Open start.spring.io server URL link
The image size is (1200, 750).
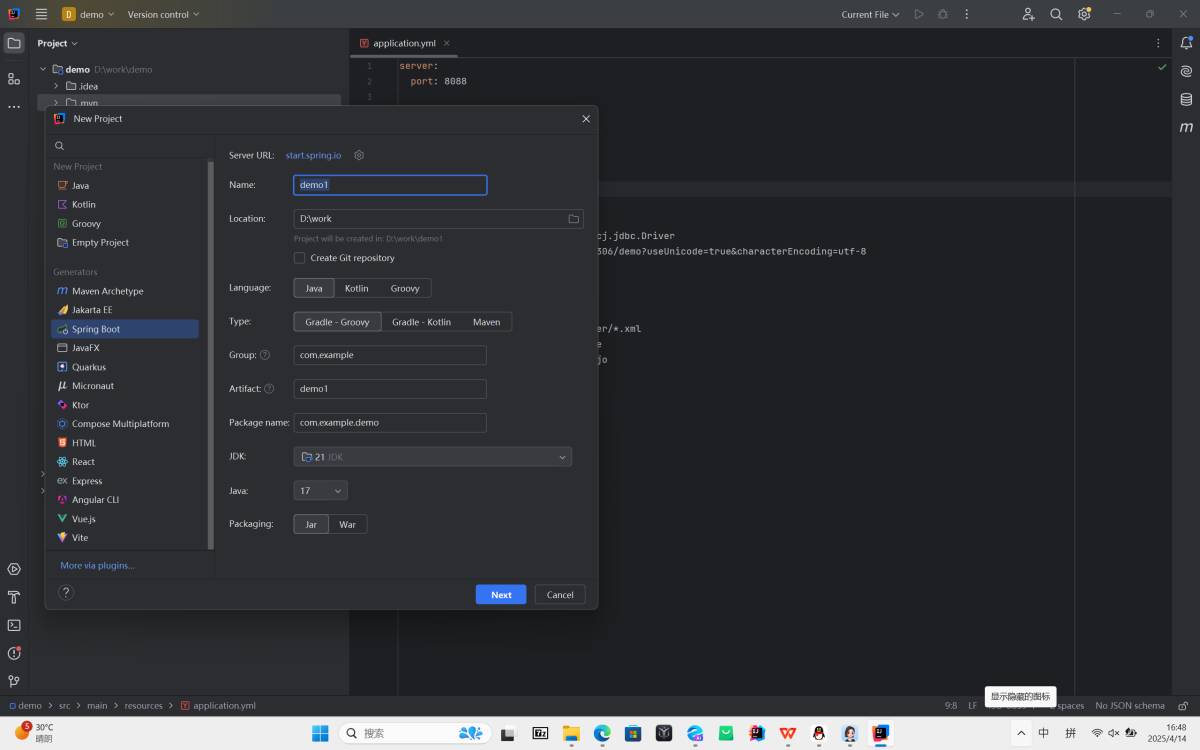click(x=313, y=155)
